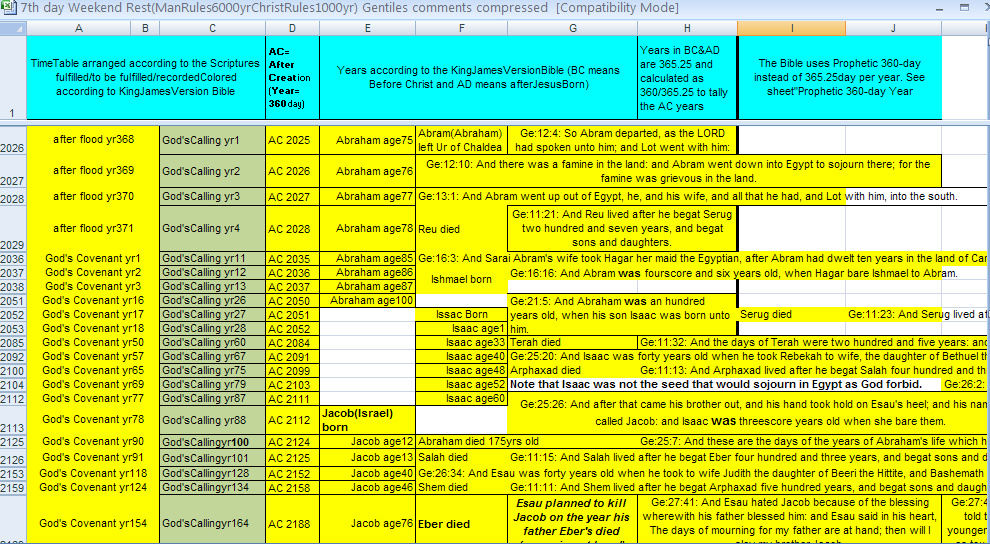Select row header 2085
Viewport: 990px width, 544px height.
pyautogui.click(x=13, y=343)
